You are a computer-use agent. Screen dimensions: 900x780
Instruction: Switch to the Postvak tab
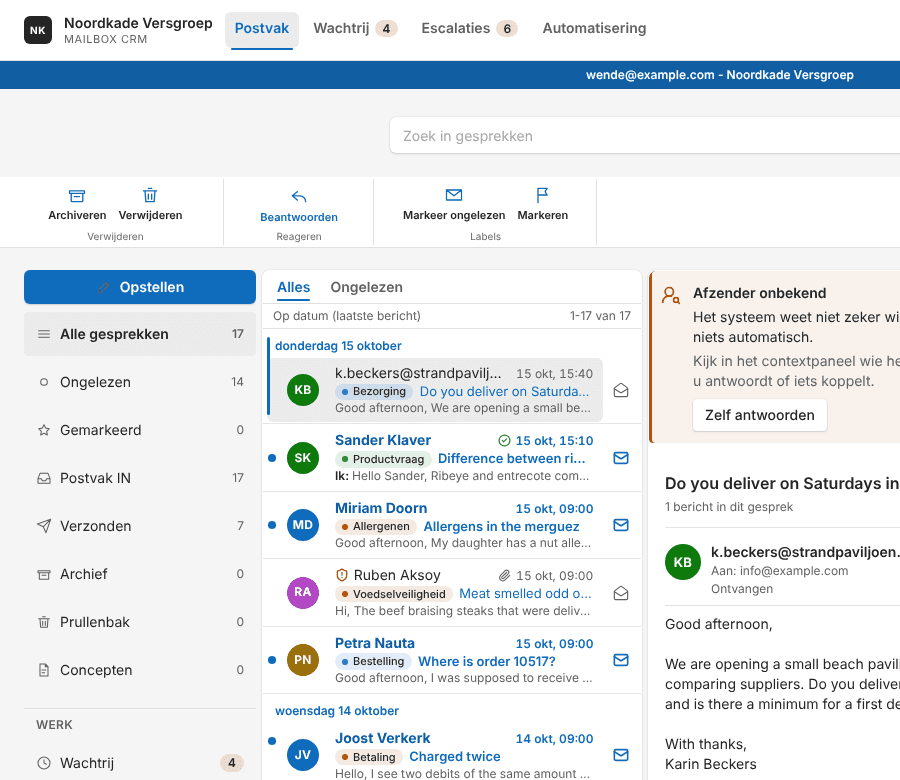pos(262,29)
